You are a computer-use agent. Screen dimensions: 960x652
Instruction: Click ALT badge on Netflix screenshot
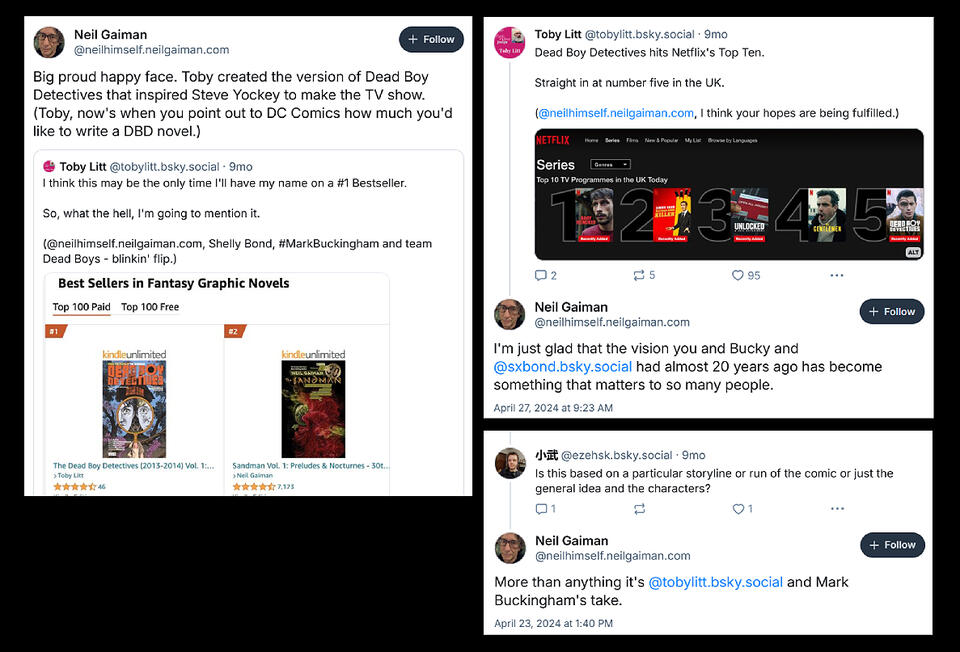[913, 252]
